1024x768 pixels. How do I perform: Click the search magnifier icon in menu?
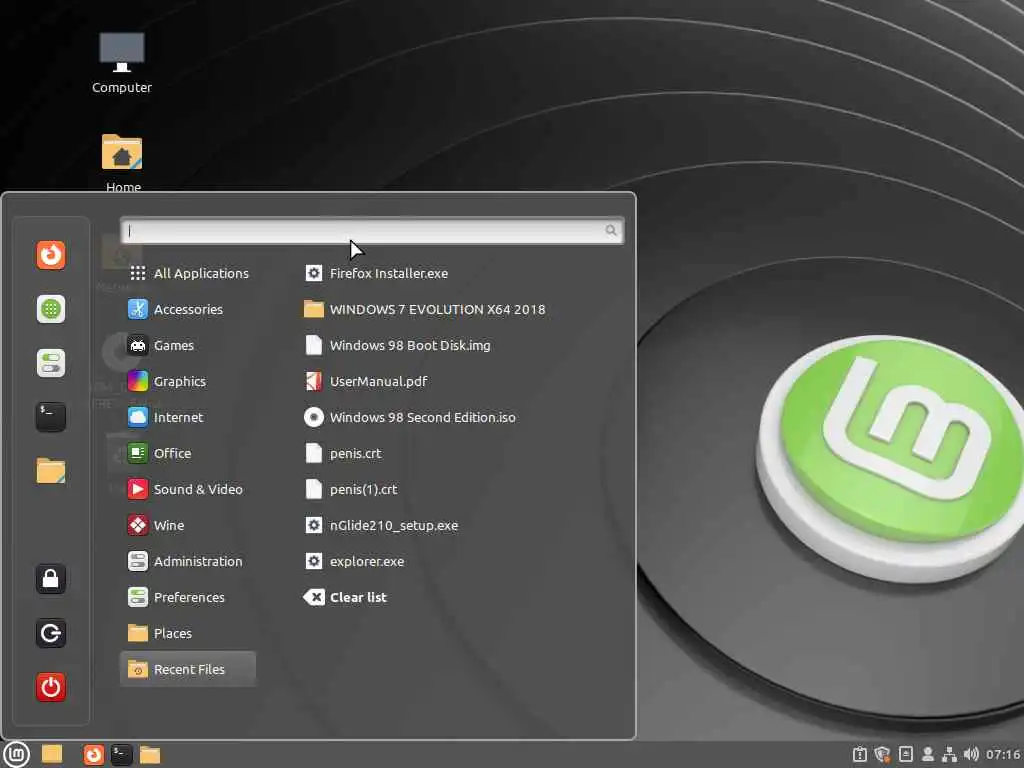coord(611,231)
